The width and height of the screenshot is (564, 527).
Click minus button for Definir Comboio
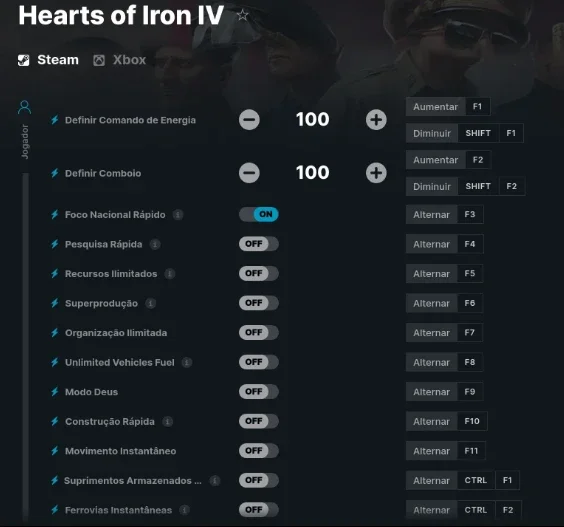point(249,173)
